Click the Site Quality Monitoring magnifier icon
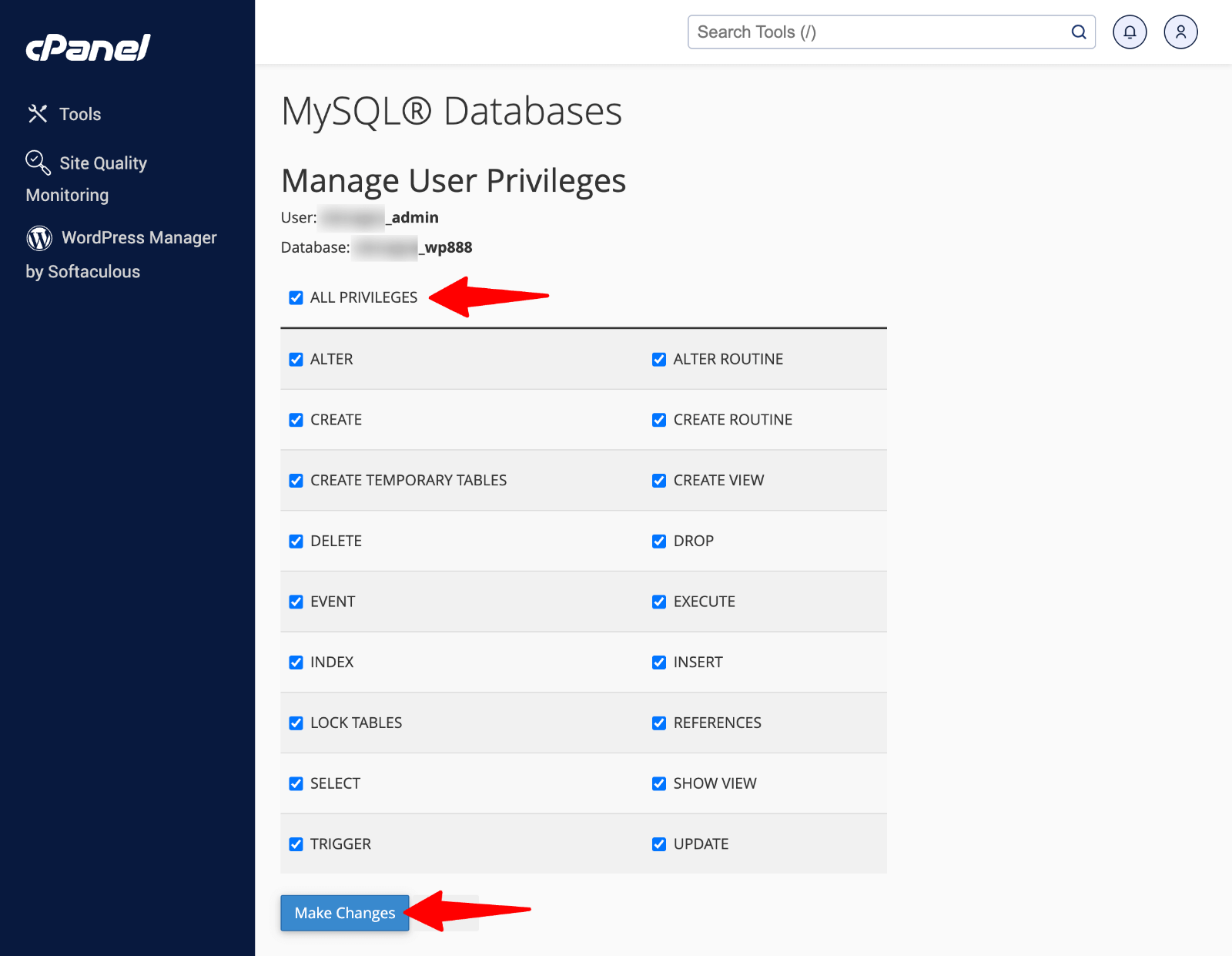 click(37, 162)
